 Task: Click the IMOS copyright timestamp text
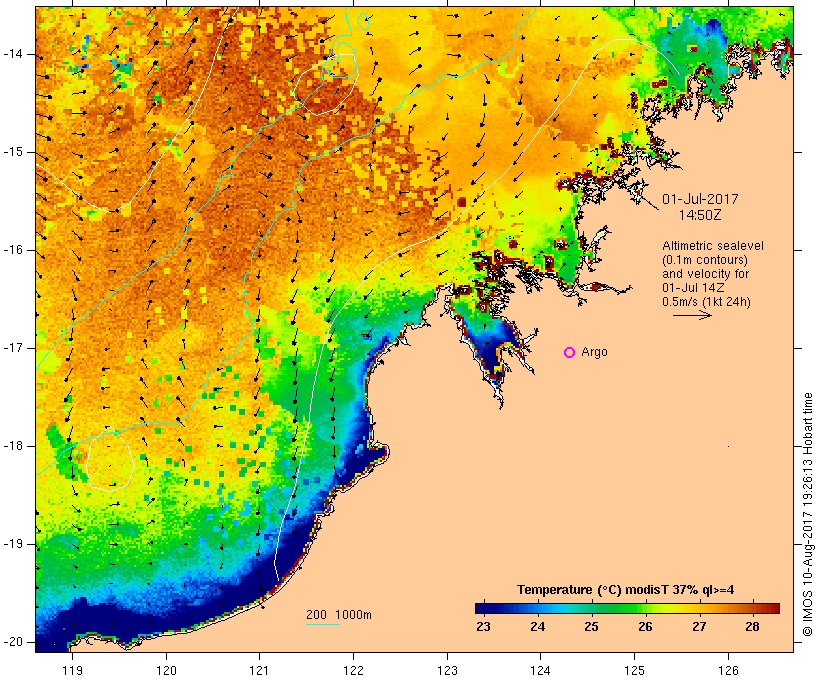click(x=808, y=515)
